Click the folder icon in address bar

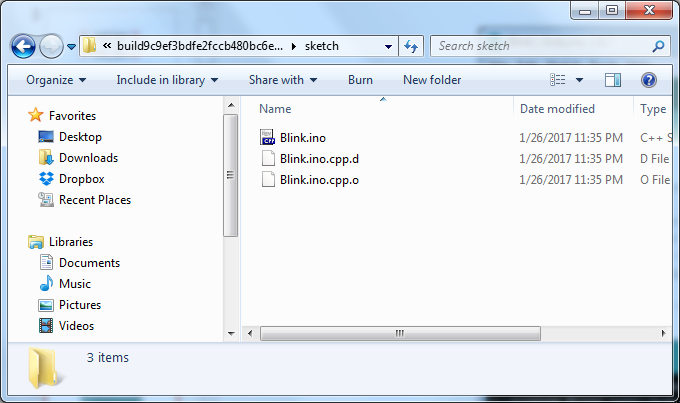pyautogui.click(x=89, y=46)
